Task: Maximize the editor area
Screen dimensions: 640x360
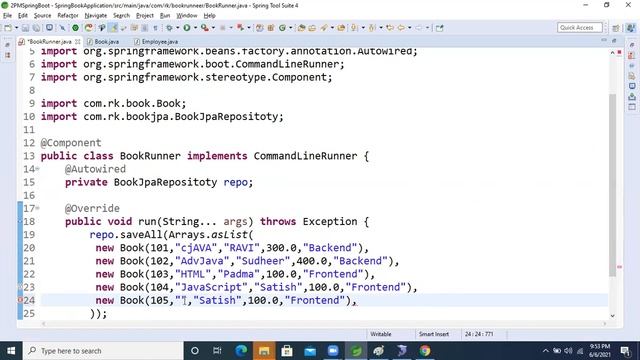Action: [x=614, y=40]
